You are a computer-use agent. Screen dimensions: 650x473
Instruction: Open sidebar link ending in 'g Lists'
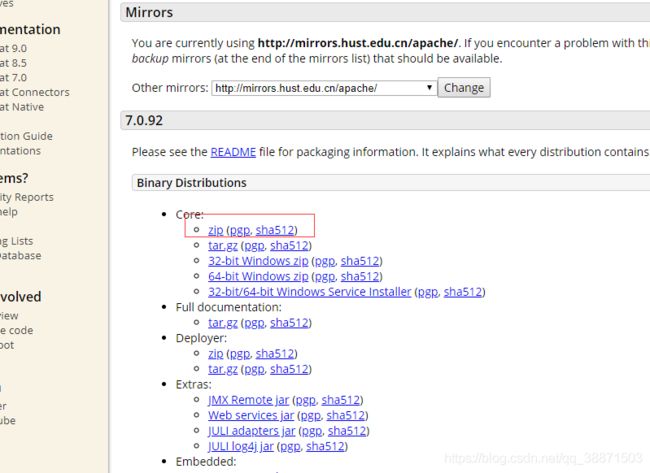coord(17,241)
